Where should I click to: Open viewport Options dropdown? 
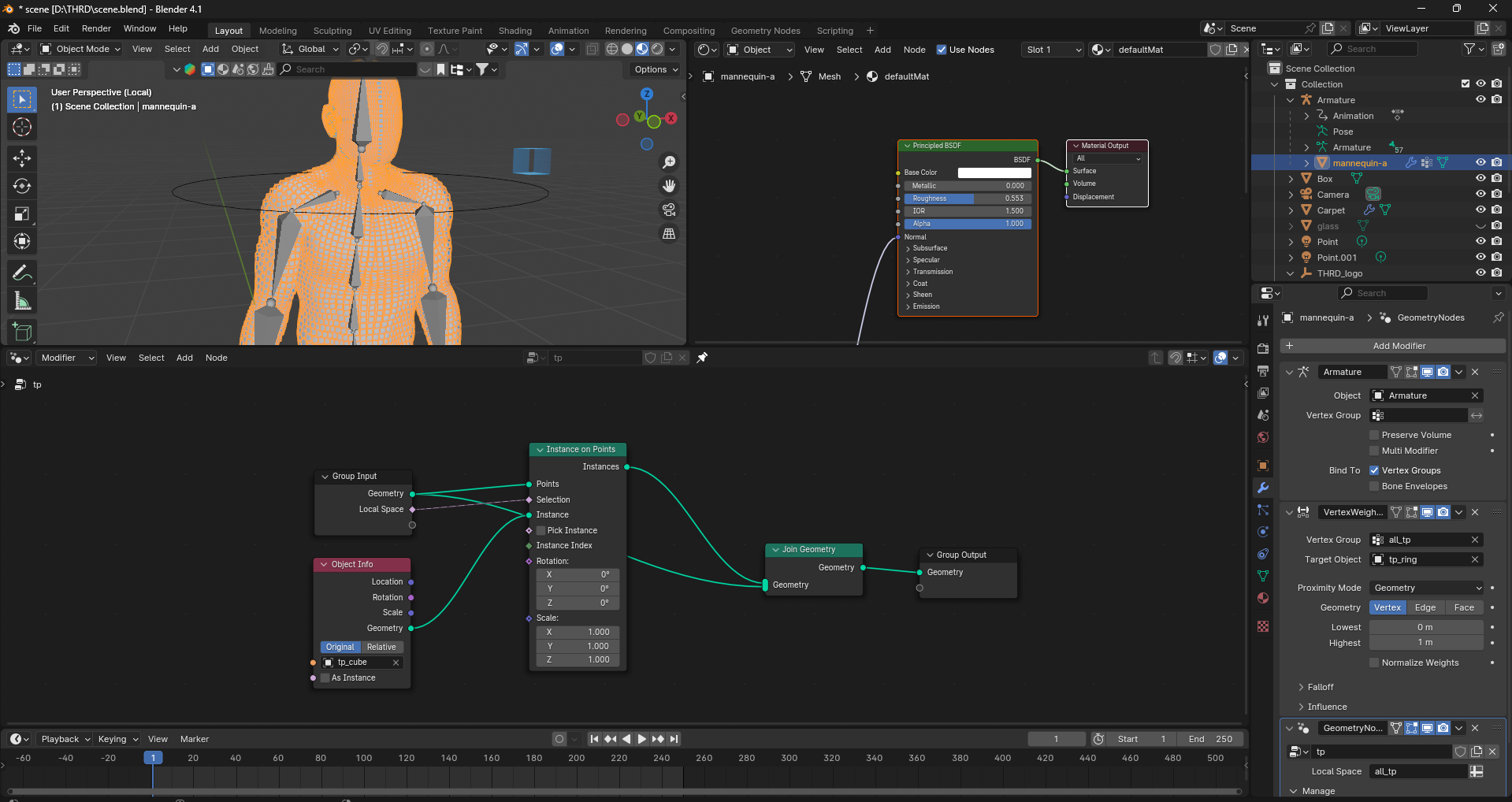click(656, 69)
